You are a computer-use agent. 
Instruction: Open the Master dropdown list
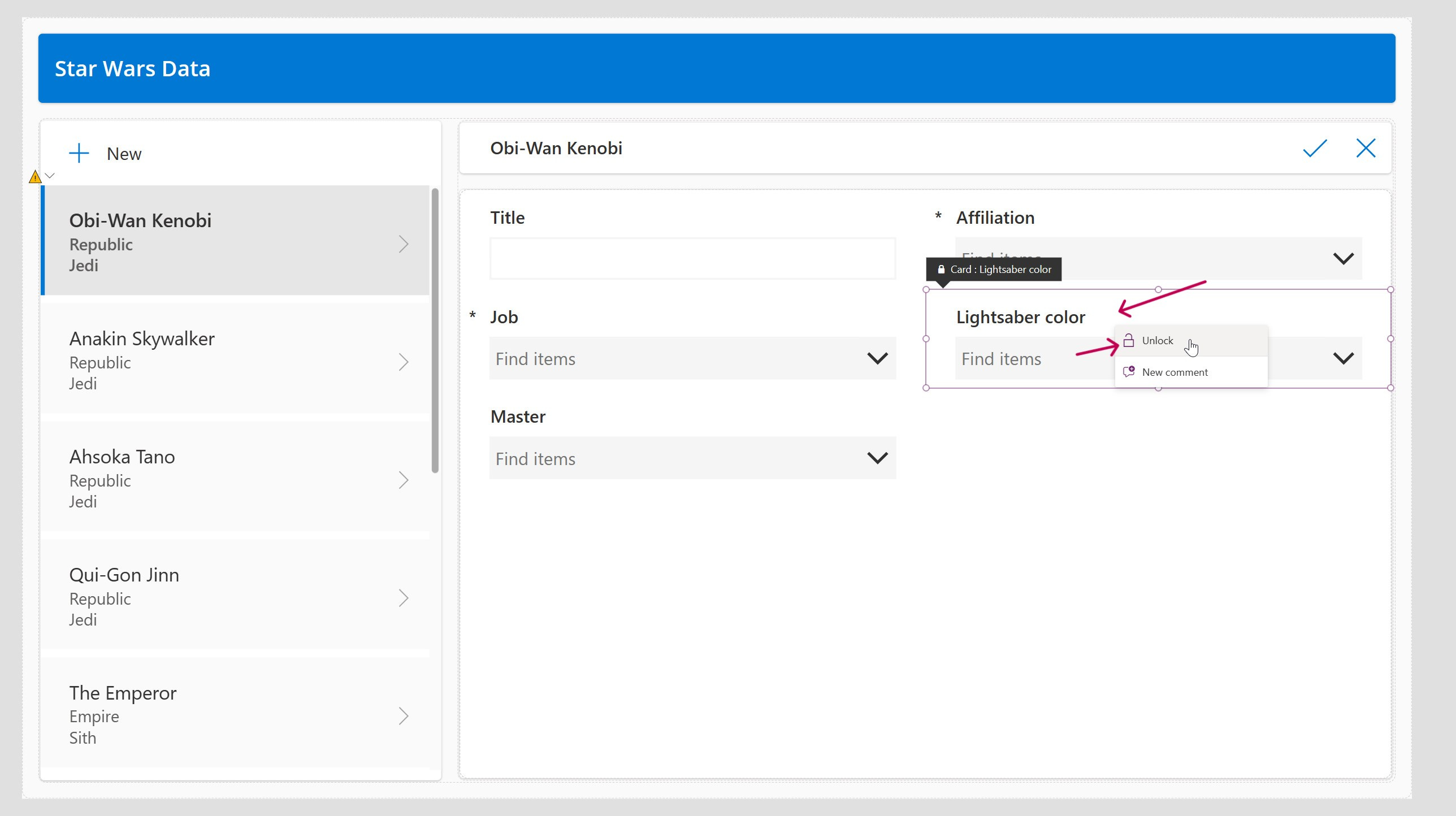pos(877,458)
